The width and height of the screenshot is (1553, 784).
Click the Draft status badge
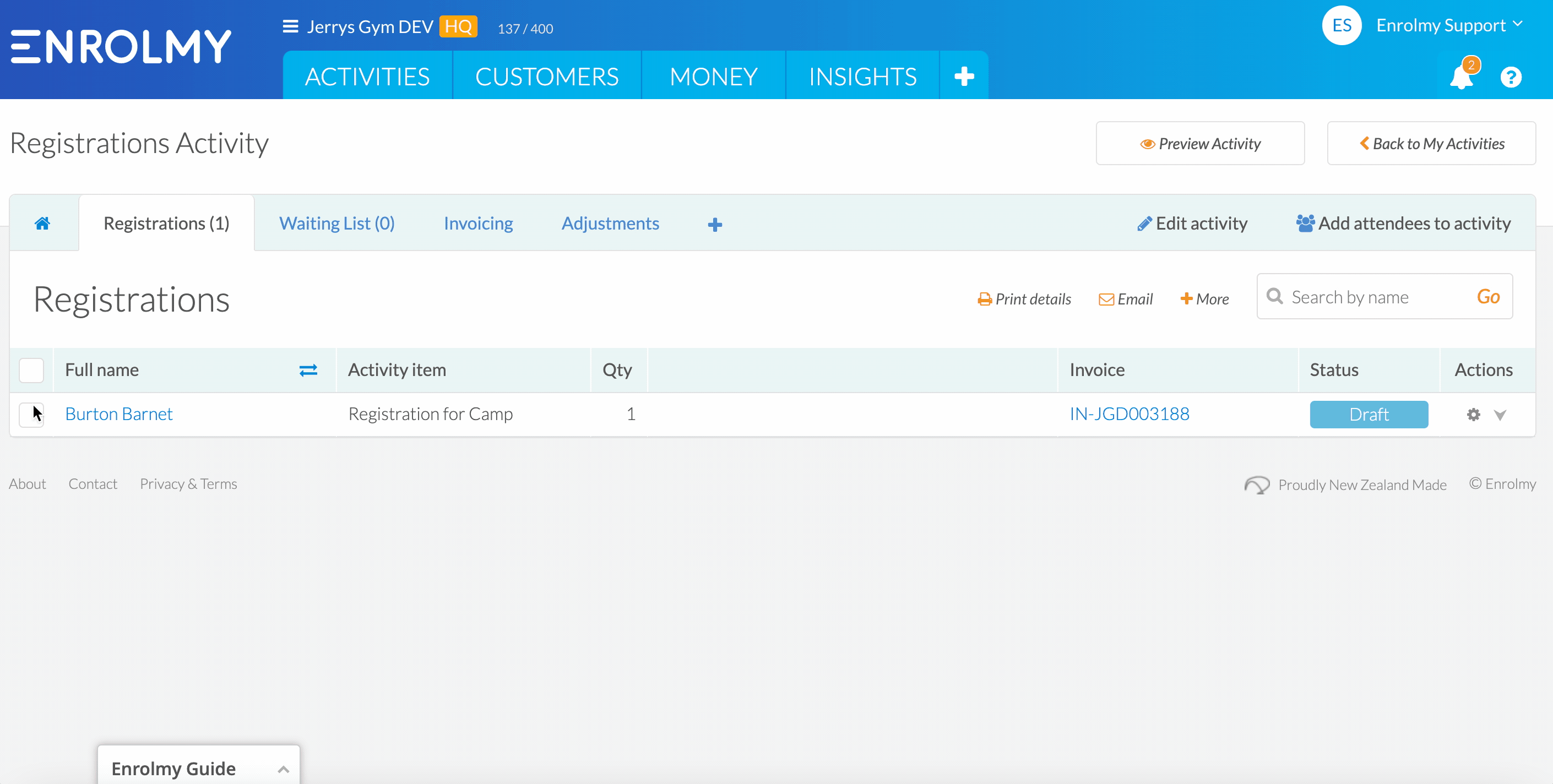click(x=1369, y=415)
